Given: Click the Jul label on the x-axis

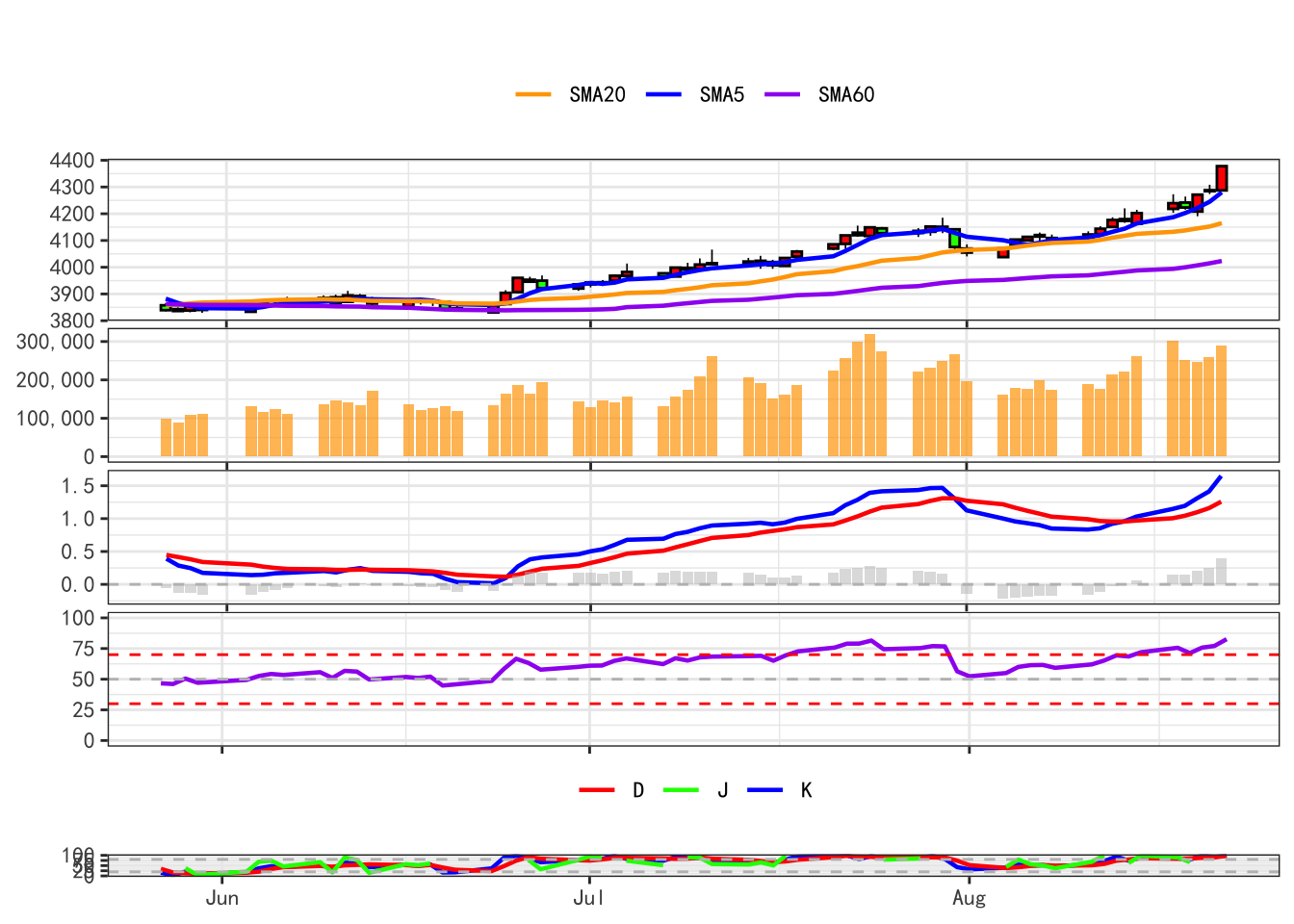Looking at the screenshot, I should 589,898.
